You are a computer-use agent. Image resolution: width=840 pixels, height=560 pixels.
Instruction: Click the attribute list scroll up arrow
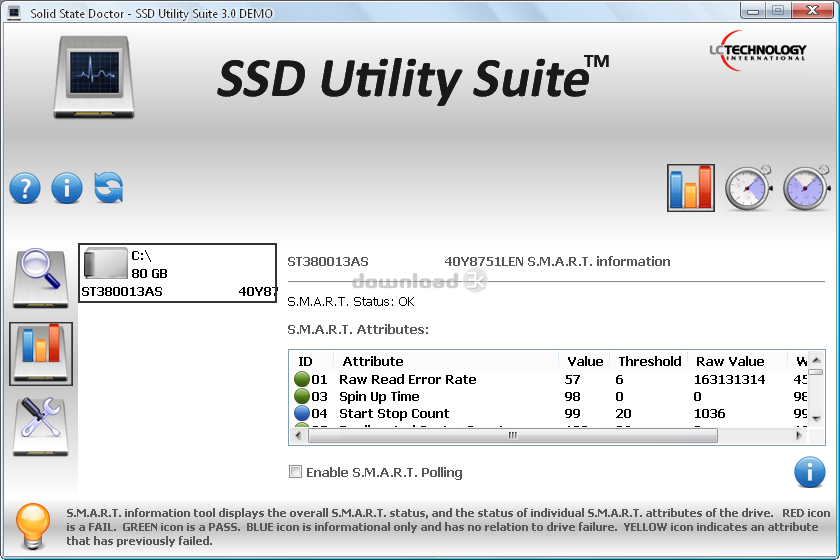tap(816, 360)
